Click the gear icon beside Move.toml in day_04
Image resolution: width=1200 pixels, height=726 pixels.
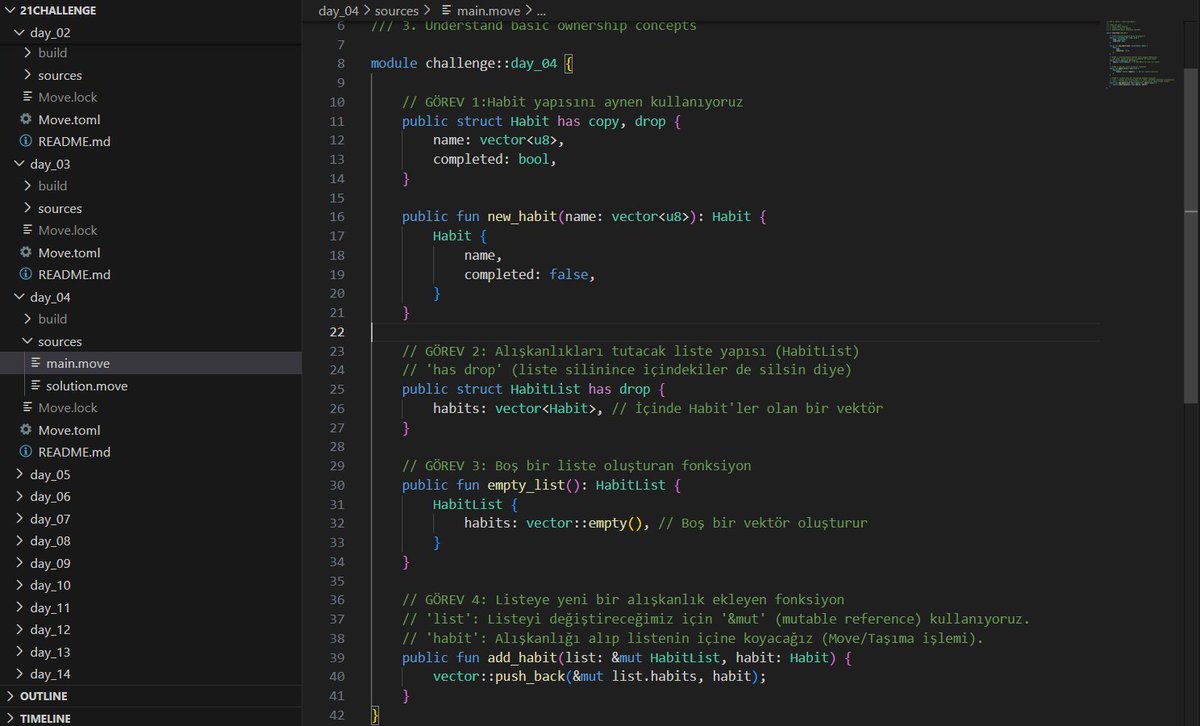[27, 430]
